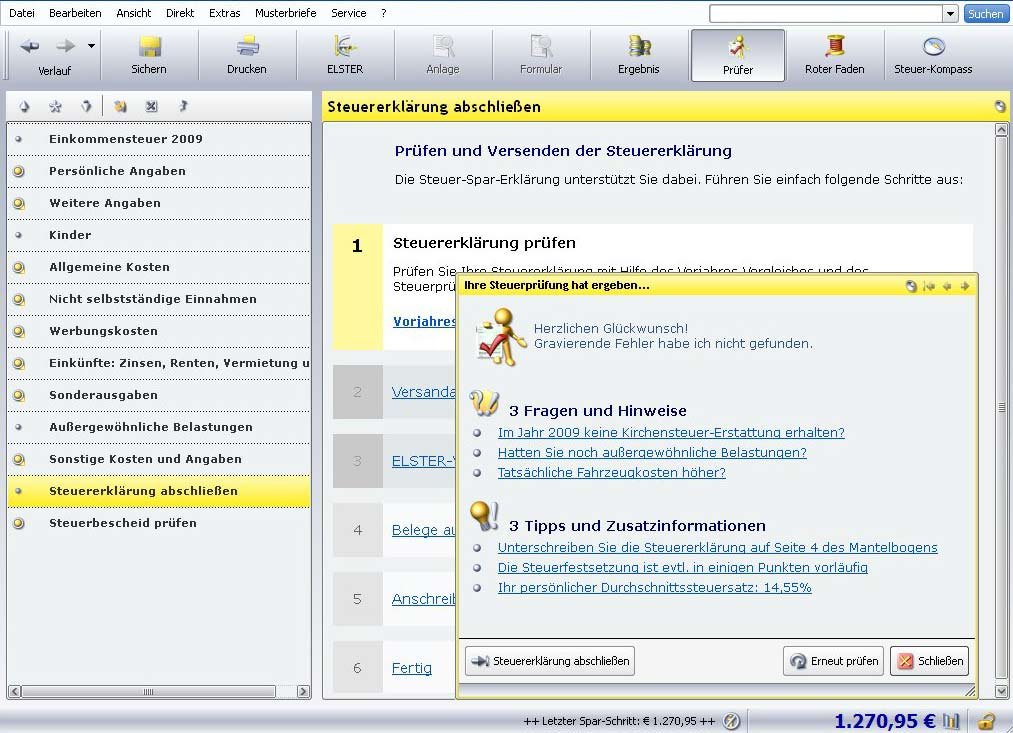Click the padlock icon in status bar
This screenshot has width=1013, height=733.
click(x=986, y=721)
